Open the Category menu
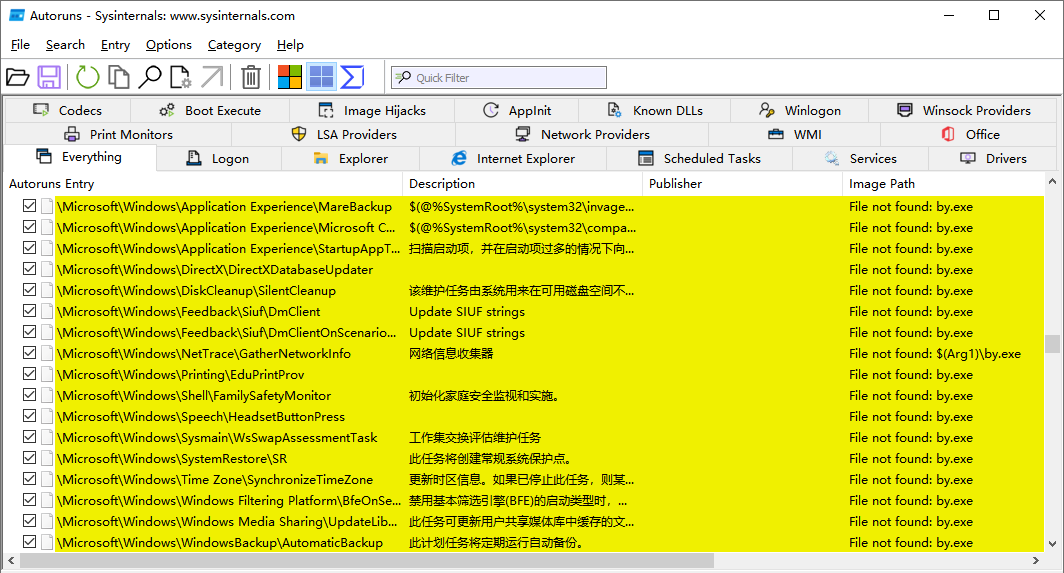 [234, 45]
